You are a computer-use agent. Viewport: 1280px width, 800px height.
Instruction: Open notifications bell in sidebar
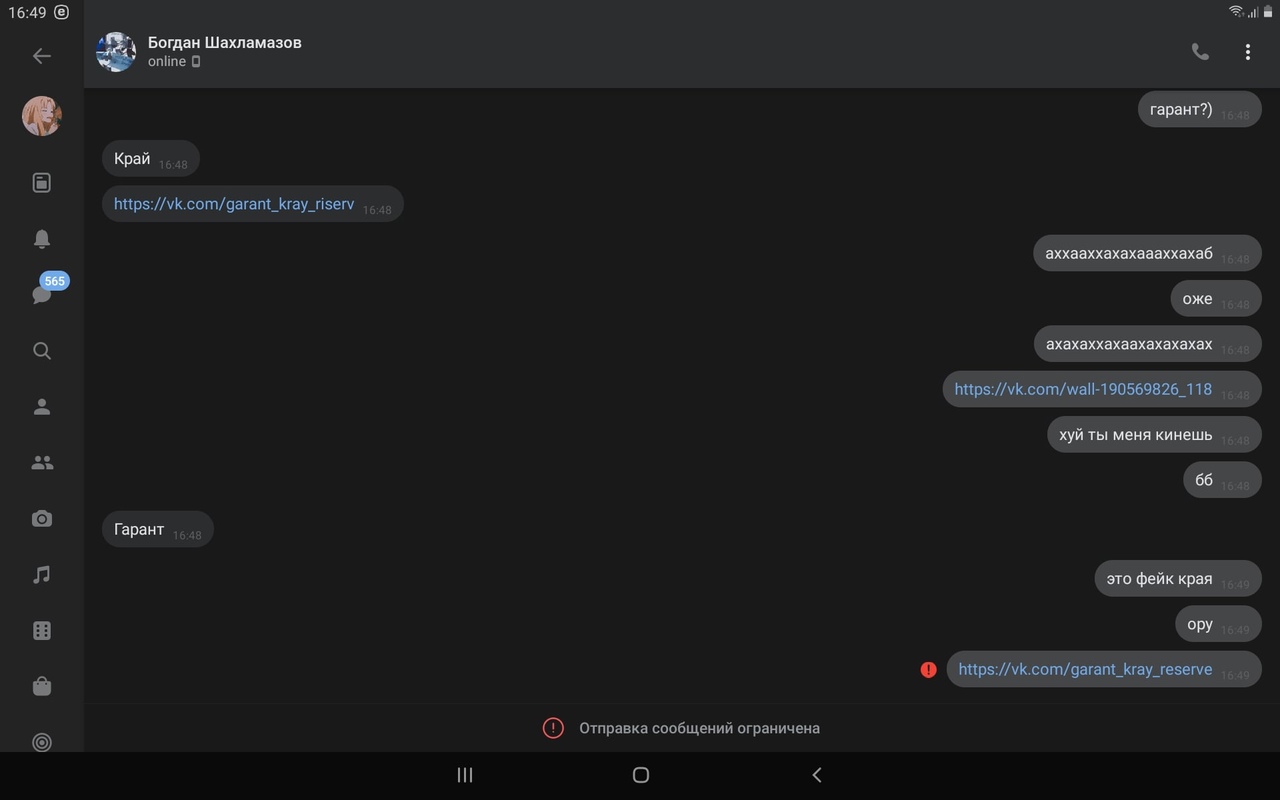pos(42,239)
